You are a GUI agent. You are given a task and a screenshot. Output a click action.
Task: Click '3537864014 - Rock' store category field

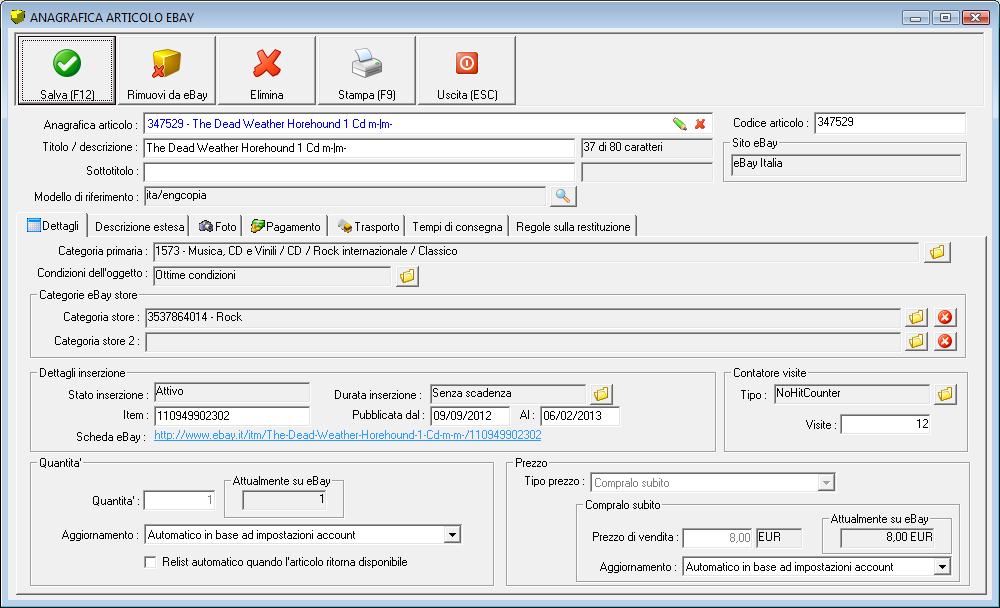tap(523, 317)
